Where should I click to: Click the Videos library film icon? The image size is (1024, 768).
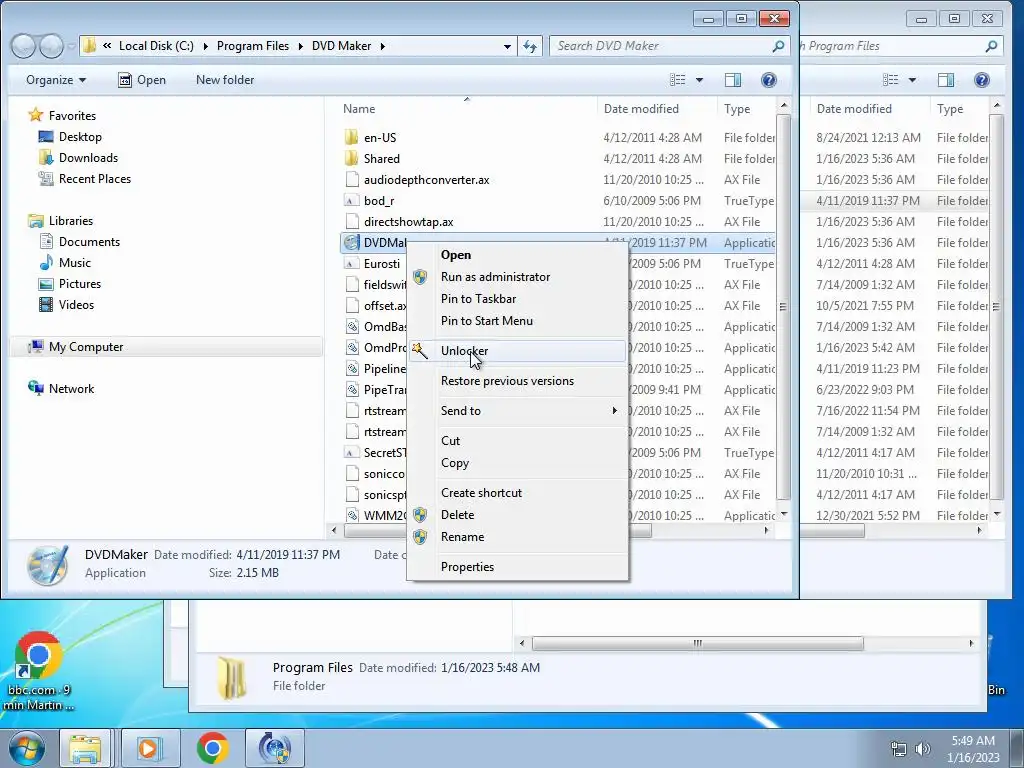[x=46, y=304]
